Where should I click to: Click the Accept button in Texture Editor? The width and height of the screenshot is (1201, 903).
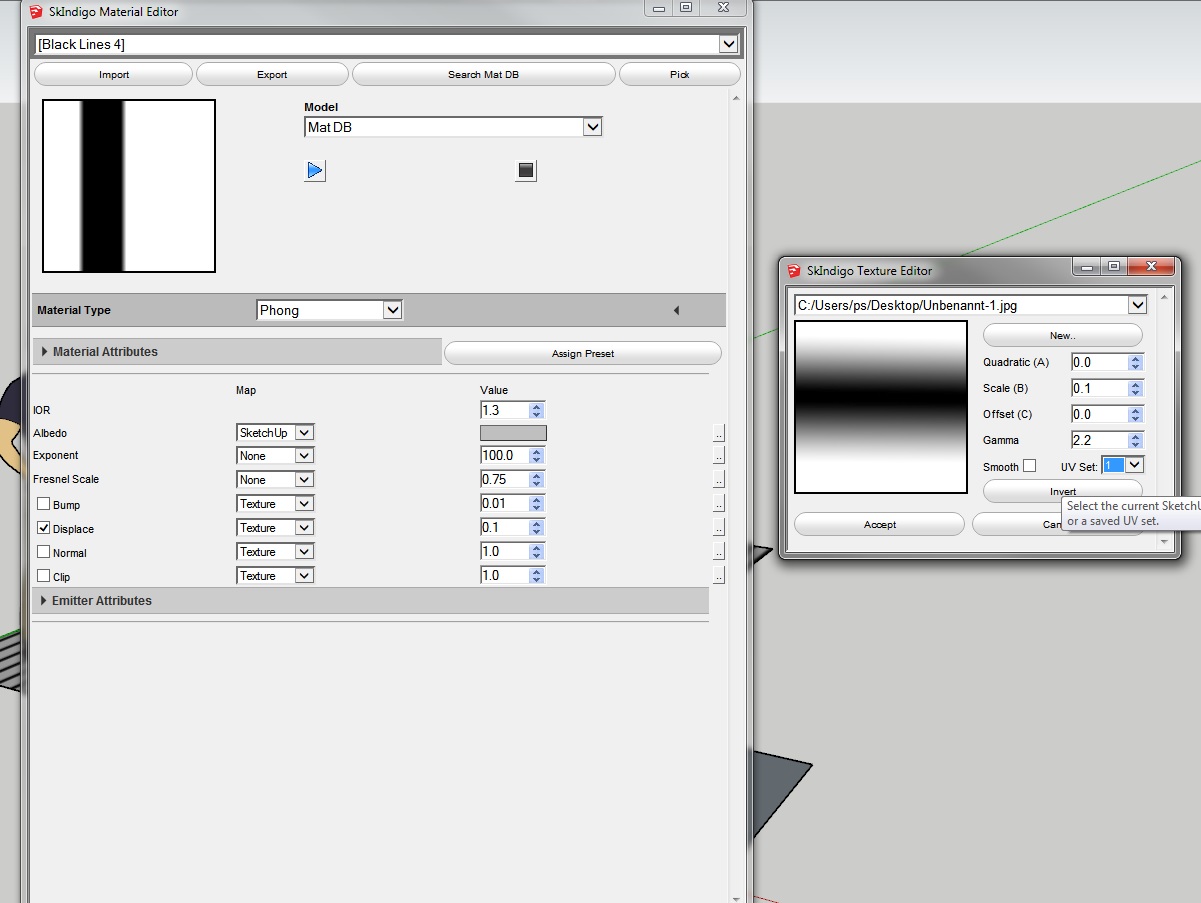(879, 525)
